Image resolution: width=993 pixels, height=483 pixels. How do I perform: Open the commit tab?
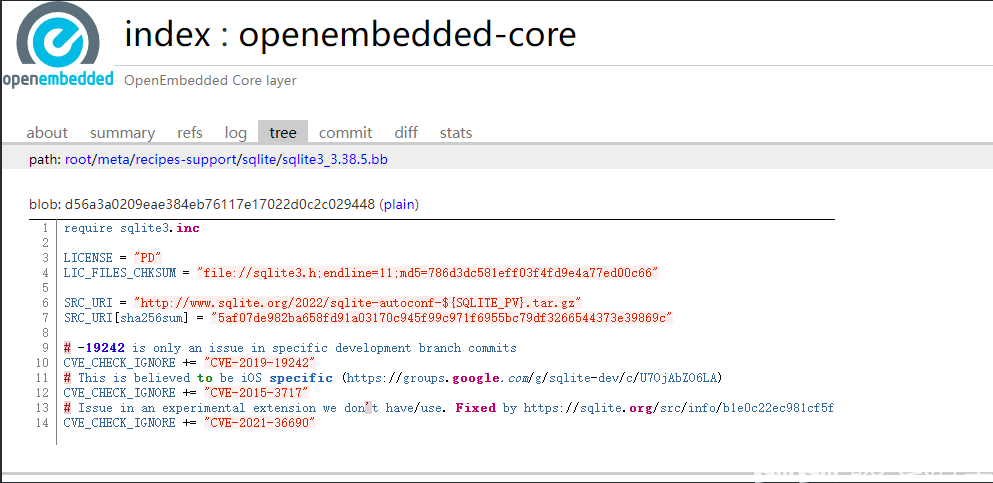pos(345,133)
